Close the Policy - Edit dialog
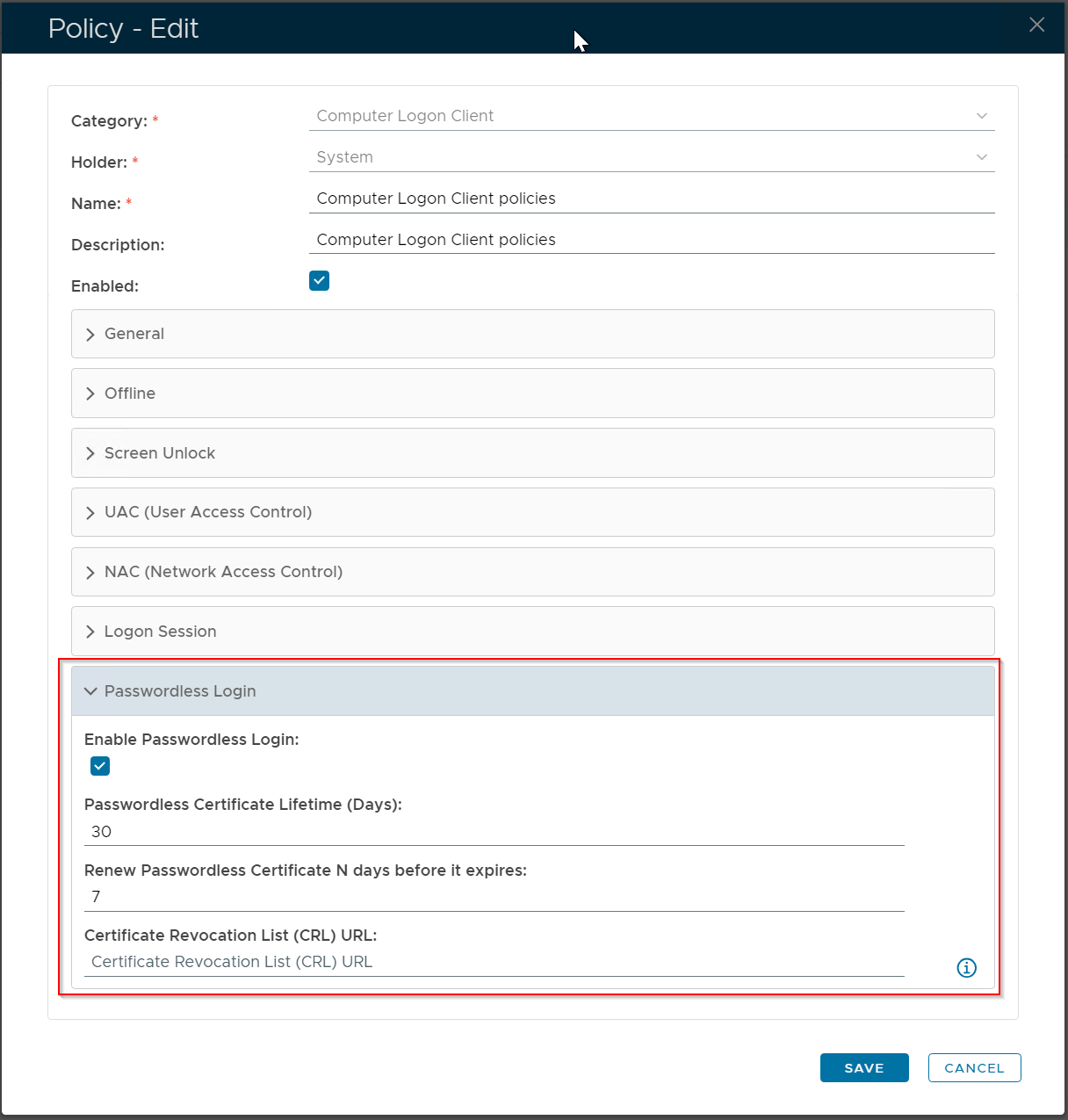The height and width of the screenshot is (1120, 1068). pos(1036,25)
